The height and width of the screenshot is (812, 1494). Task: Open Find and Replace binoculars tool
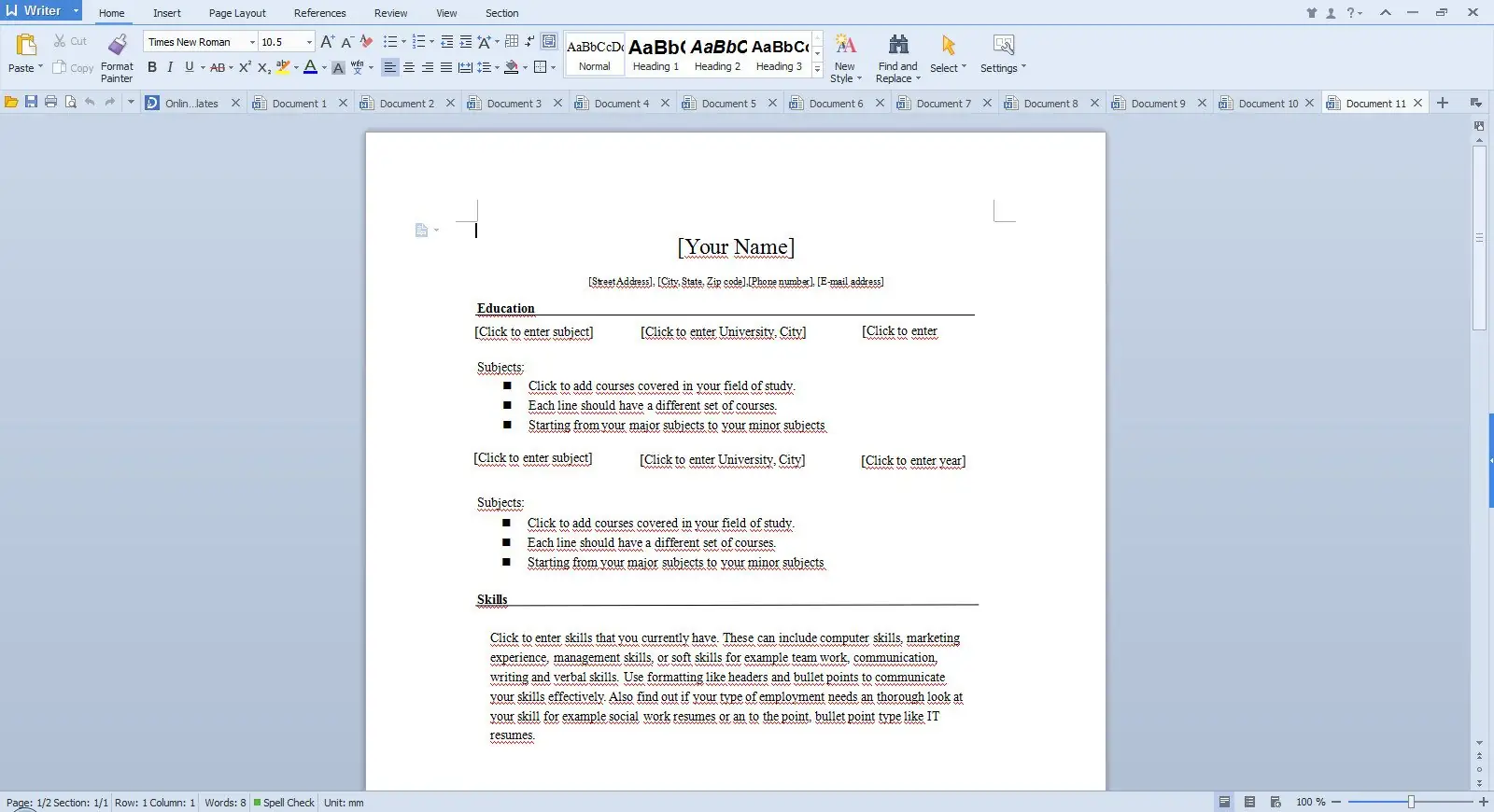point(898,45)
